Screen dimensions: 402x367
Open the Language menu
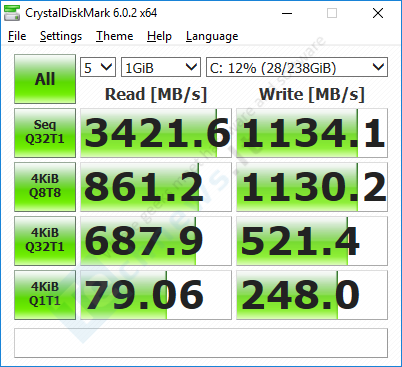coord(212,36)
